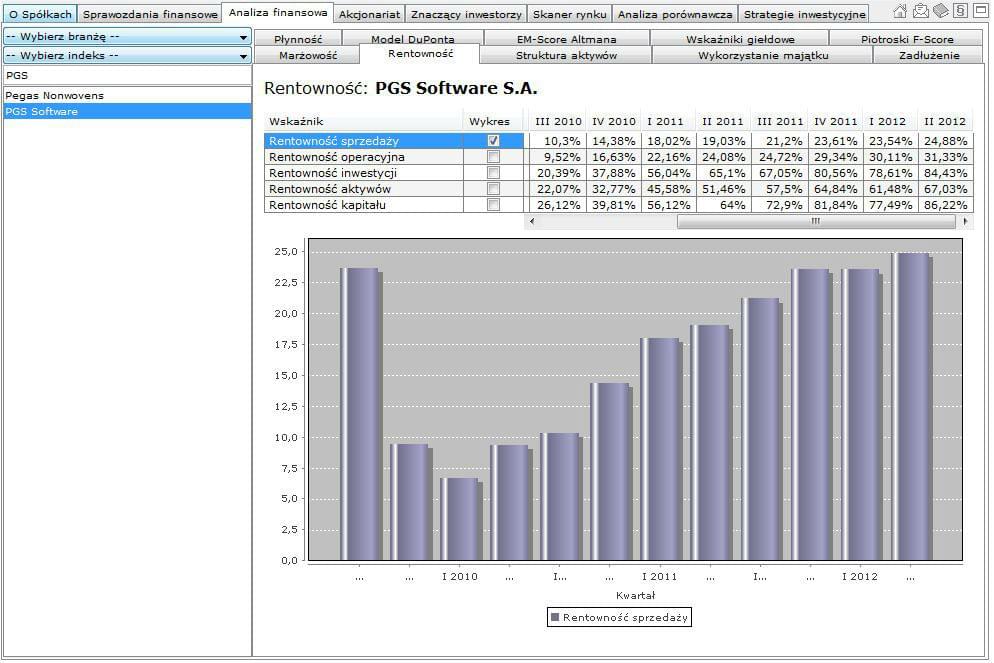Open the Płynność sub-tab

coord(298,39)
